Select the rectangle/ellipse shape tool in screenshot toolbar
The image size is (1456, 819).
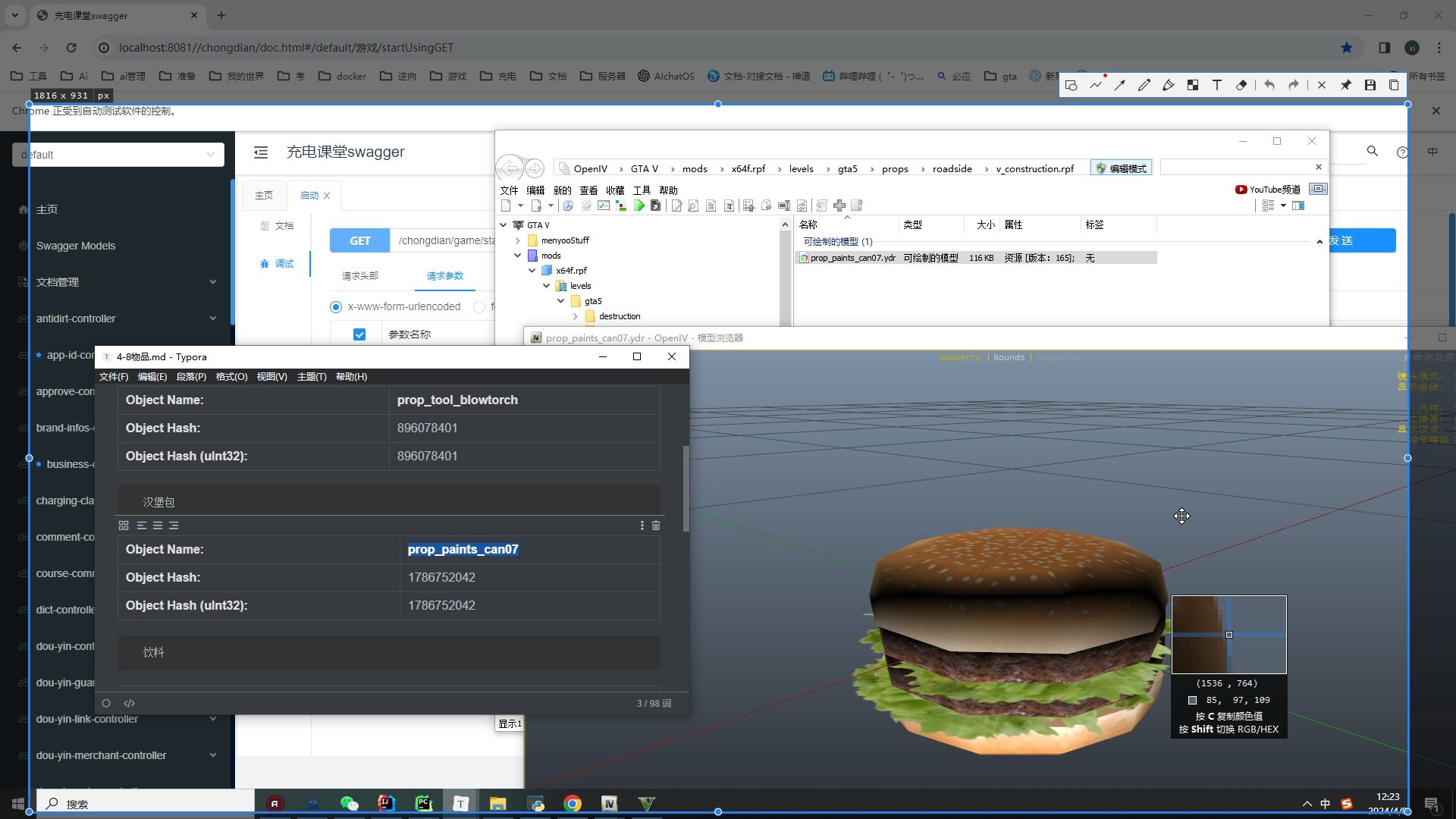[x=1071, y=86]
